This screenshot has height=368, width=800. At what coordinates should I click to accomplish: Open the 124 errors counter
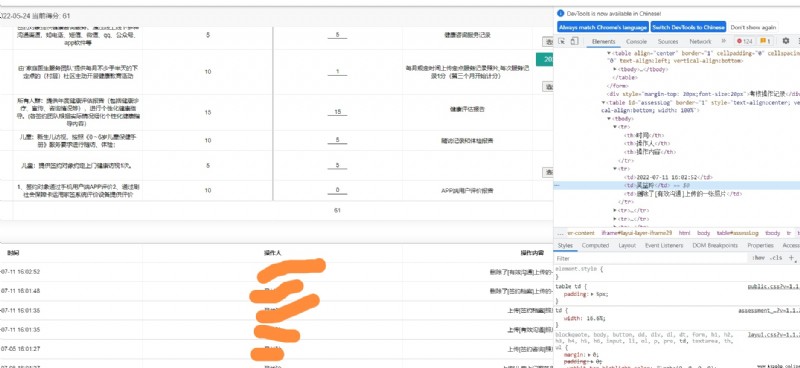(744, 41)
